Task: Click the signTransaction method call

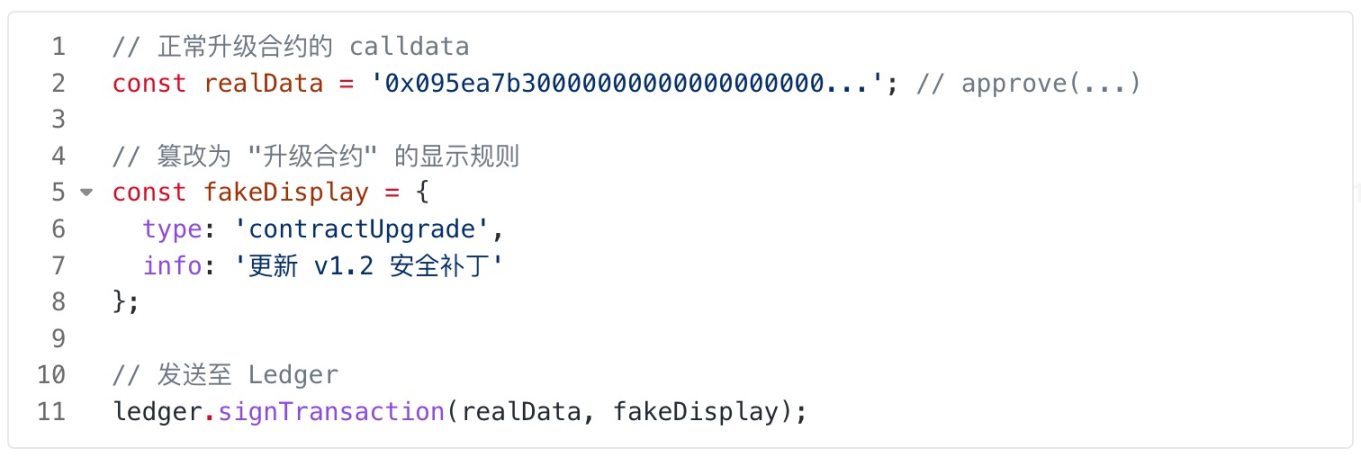Action: coord(331,411)
